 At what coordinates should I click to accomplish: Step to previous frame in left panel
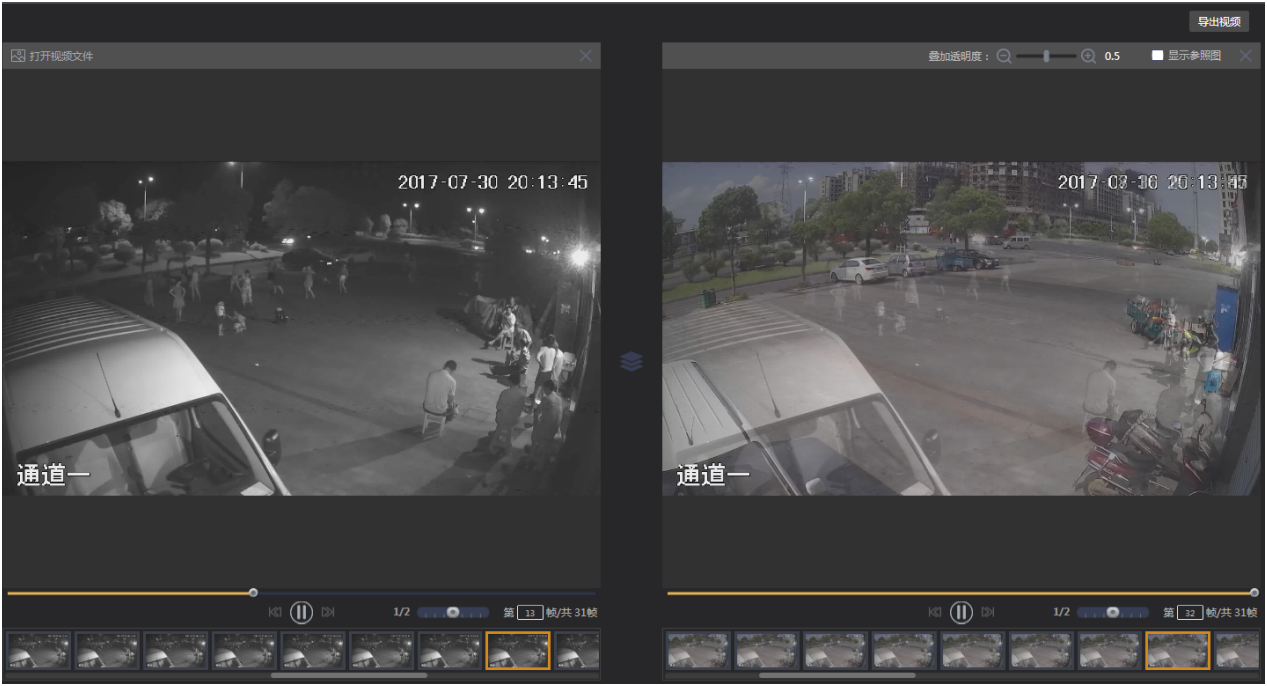[x=275, y=612]
